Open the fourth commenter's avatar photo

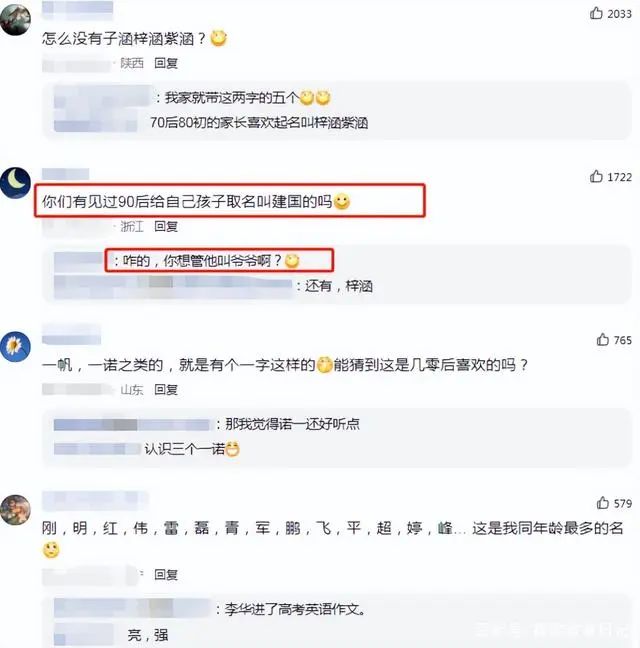click(15, 510)
